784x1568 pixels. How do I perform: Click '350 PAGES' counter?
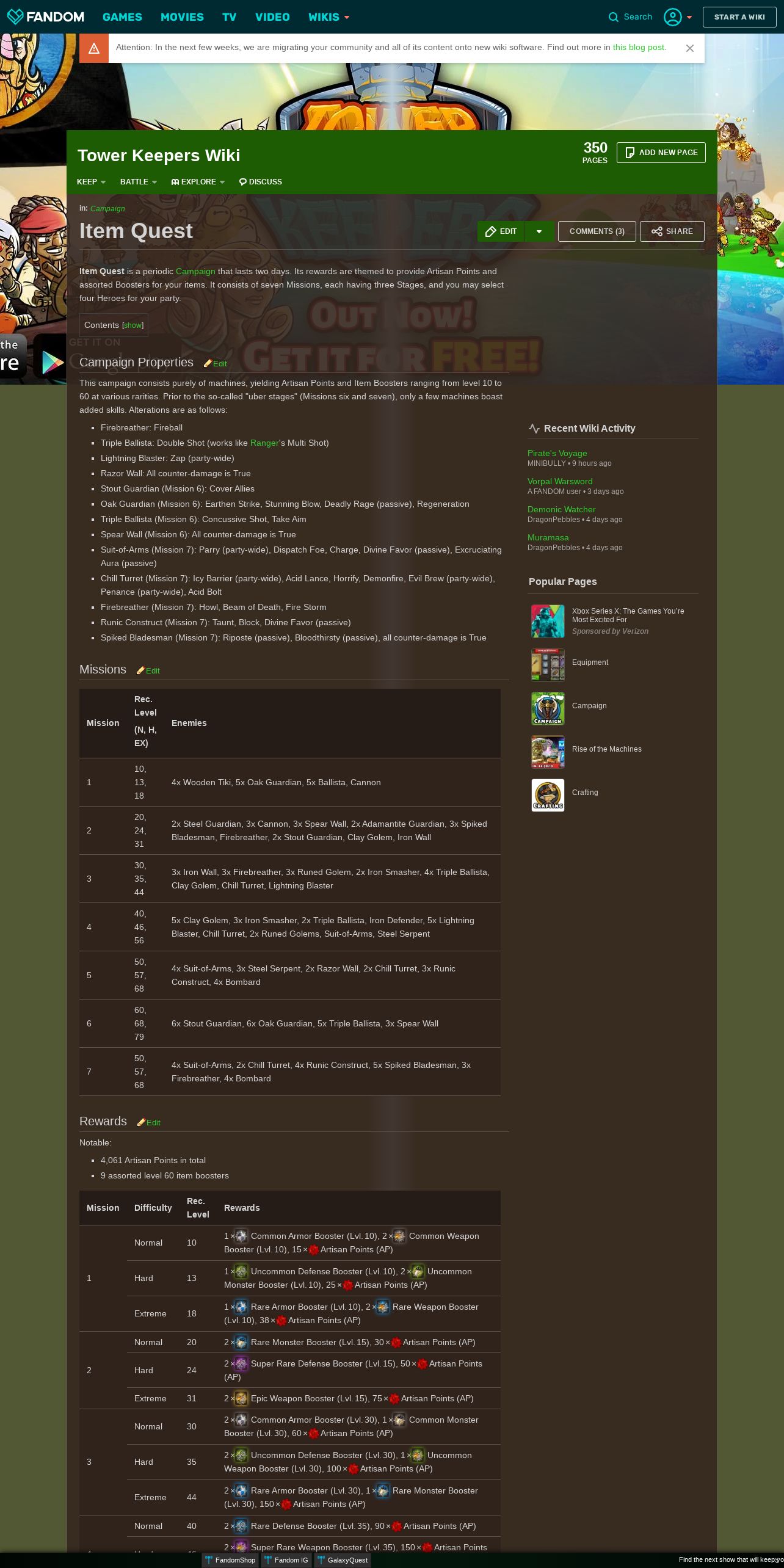click(x=595, y=153)
